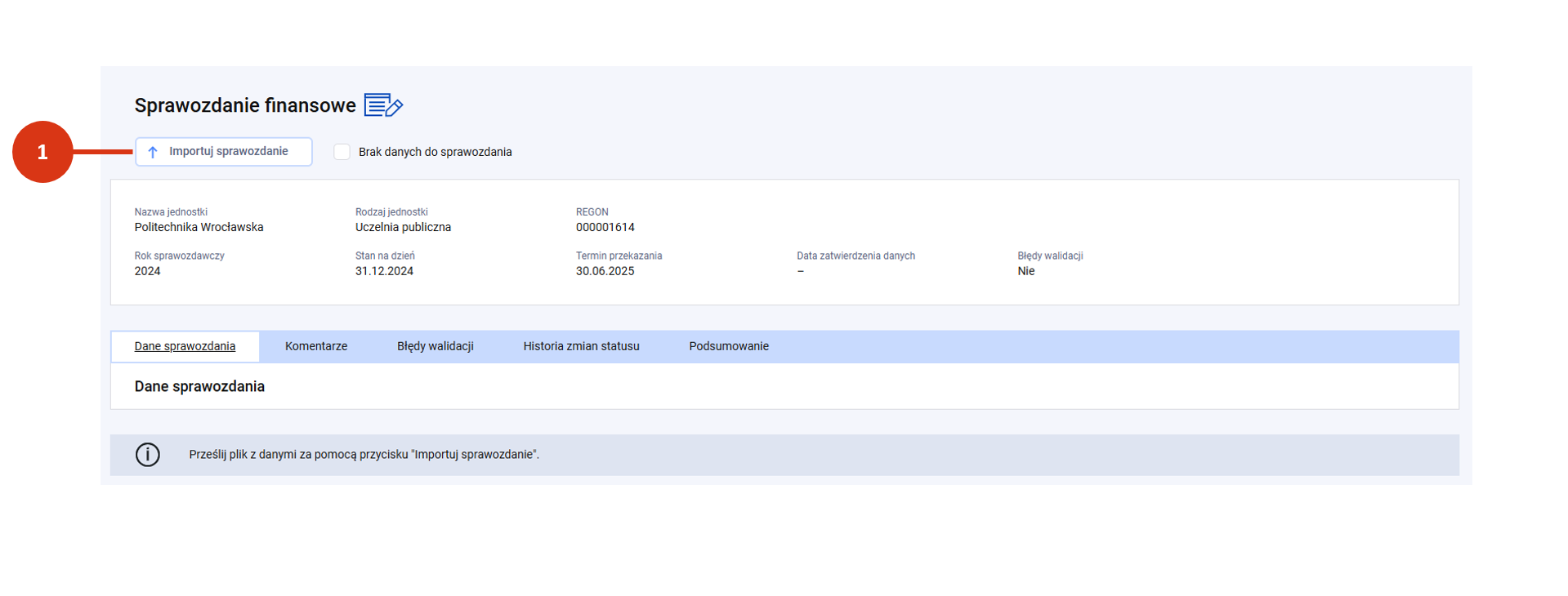Click the date 31.12.2024
Viewport: 1568px width, 596px height.
coord(384,271)
